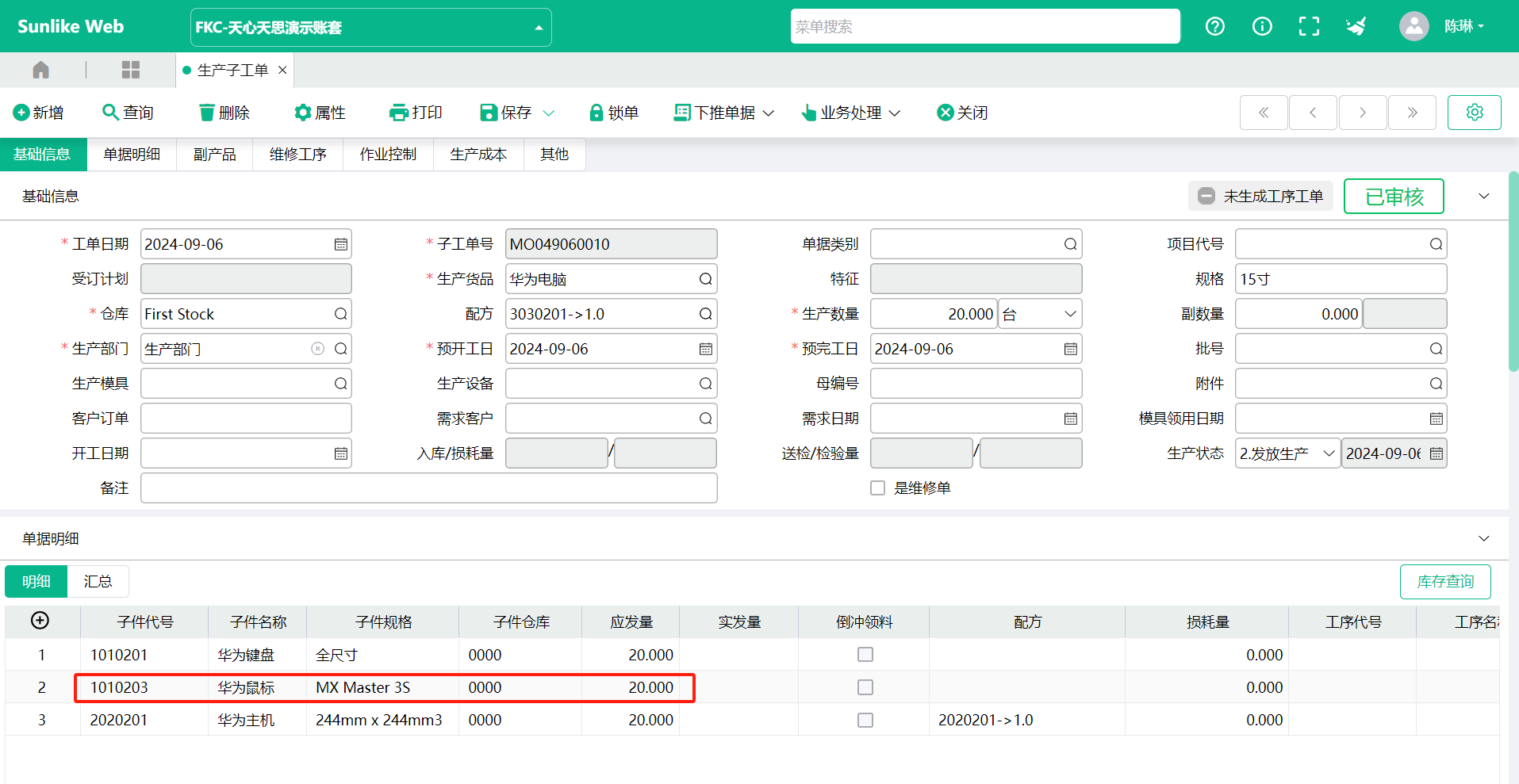This screenshot has height=784, width=1519.
Task: Open user avatar 陈琳 menu
Action: pos(1441,26)
